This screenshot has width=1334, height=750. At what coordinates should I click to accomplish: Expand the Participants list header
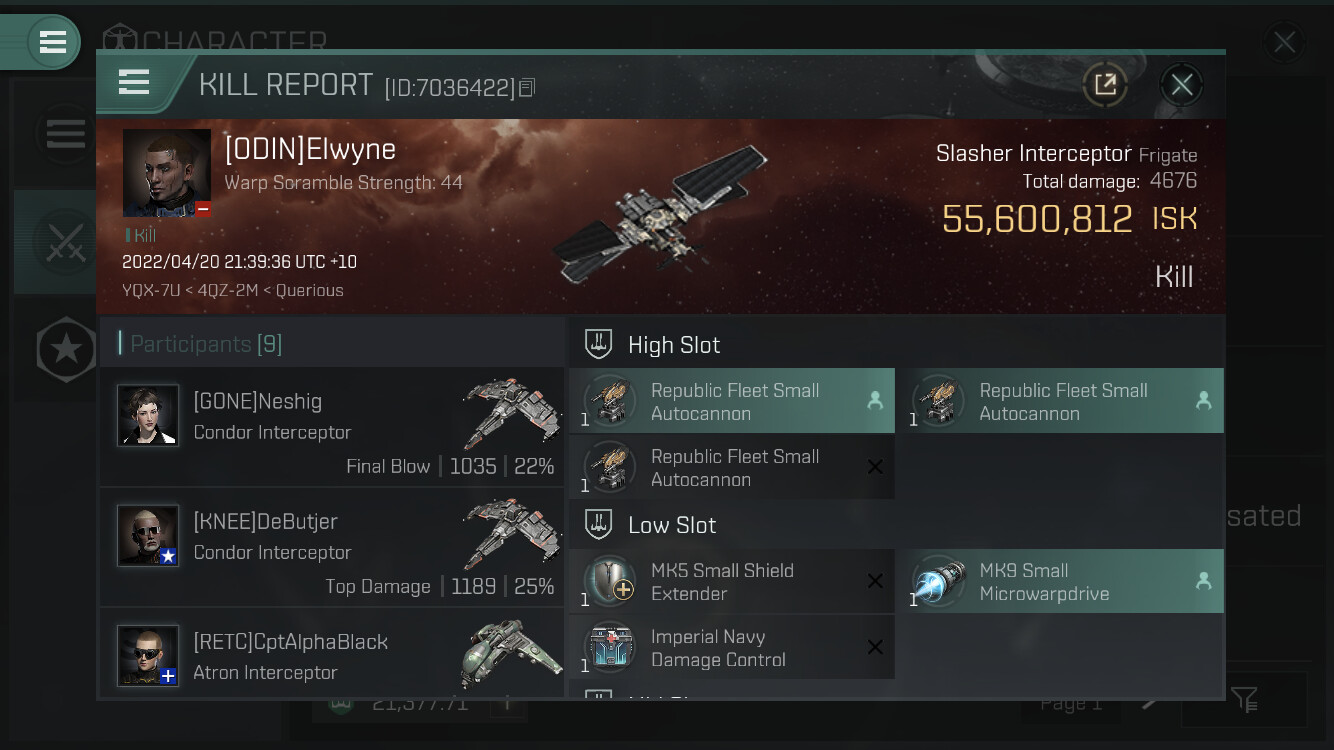coord(332,344)
